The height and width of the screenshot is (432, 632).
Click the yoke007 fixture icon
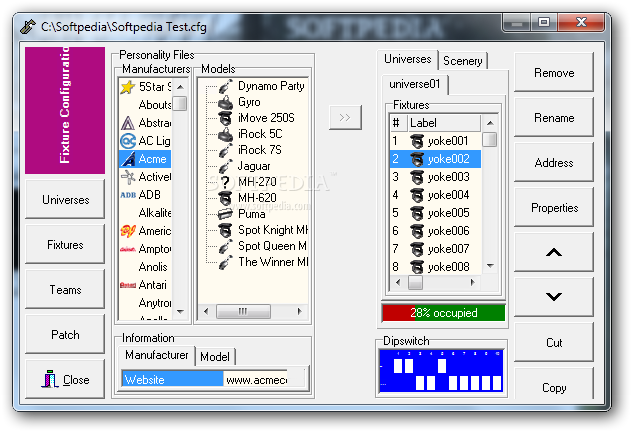coord(417,249)
